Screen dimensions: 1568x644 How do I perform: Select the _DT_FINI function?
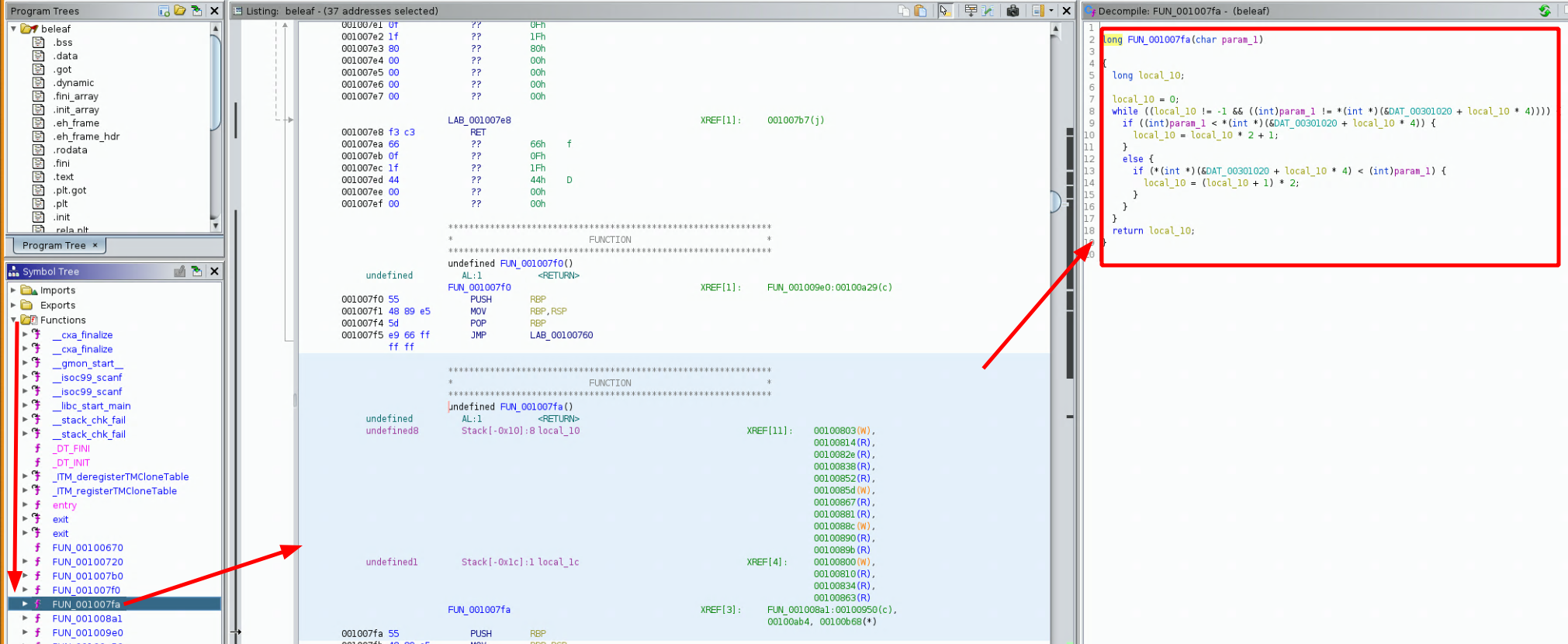click(x=71, y=448)
